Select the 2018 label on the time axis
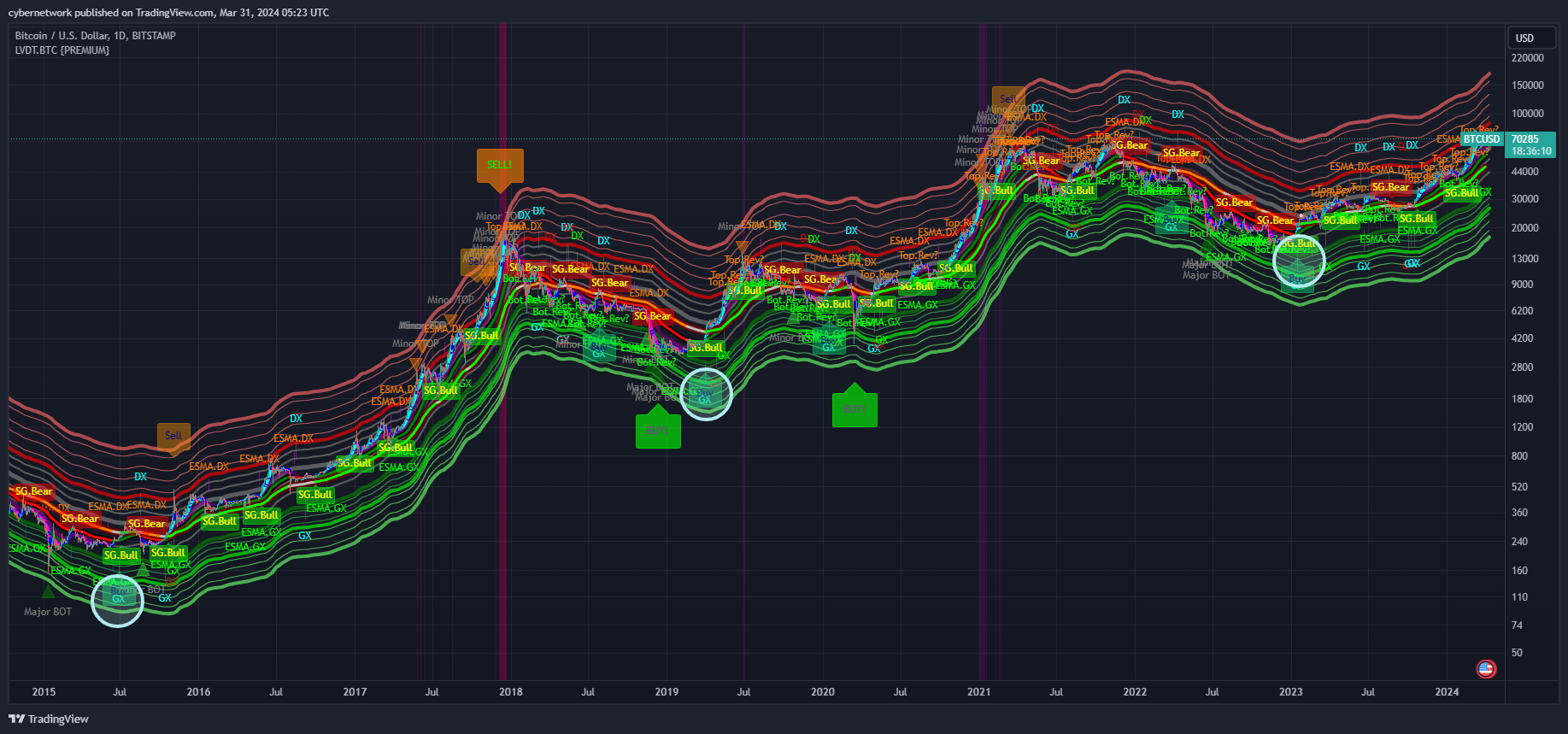Image resolution: width=1568 pixels, height=734 pixels. (511, 692)
